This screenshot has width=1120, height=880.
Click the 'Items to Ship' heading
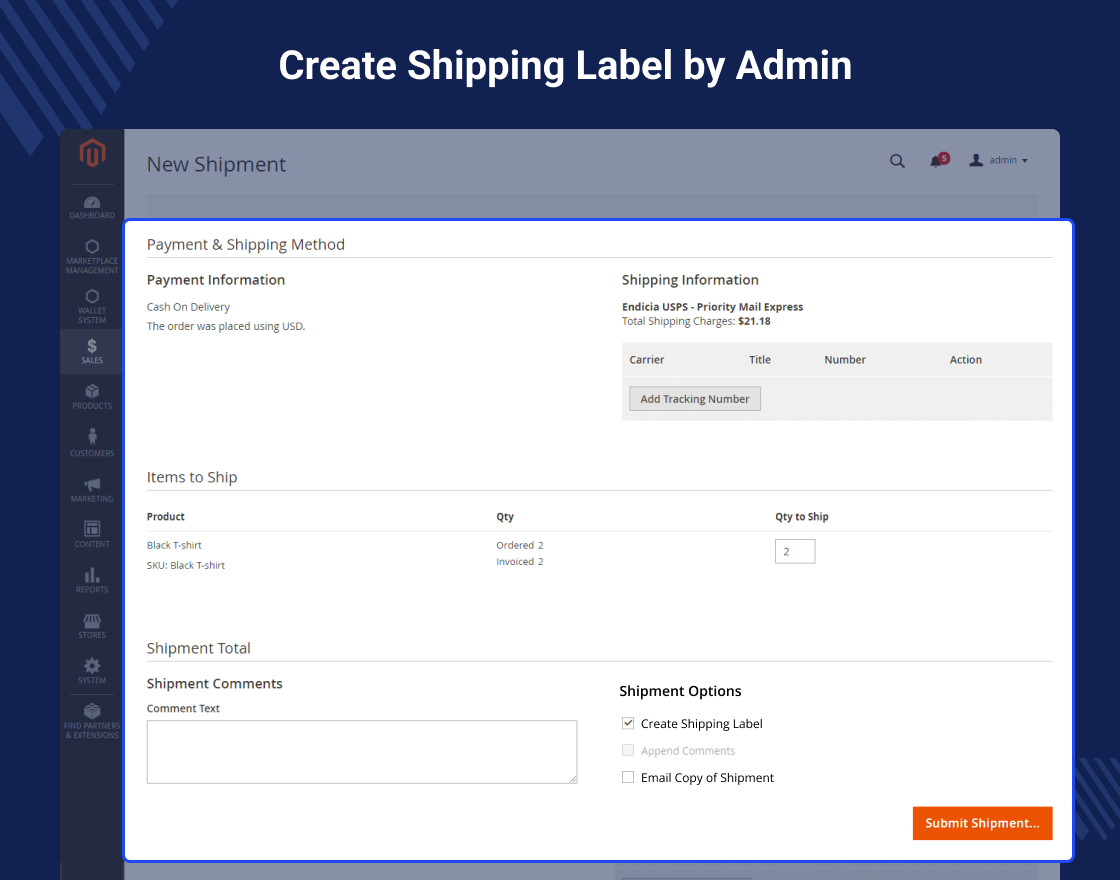coord(192,477)
